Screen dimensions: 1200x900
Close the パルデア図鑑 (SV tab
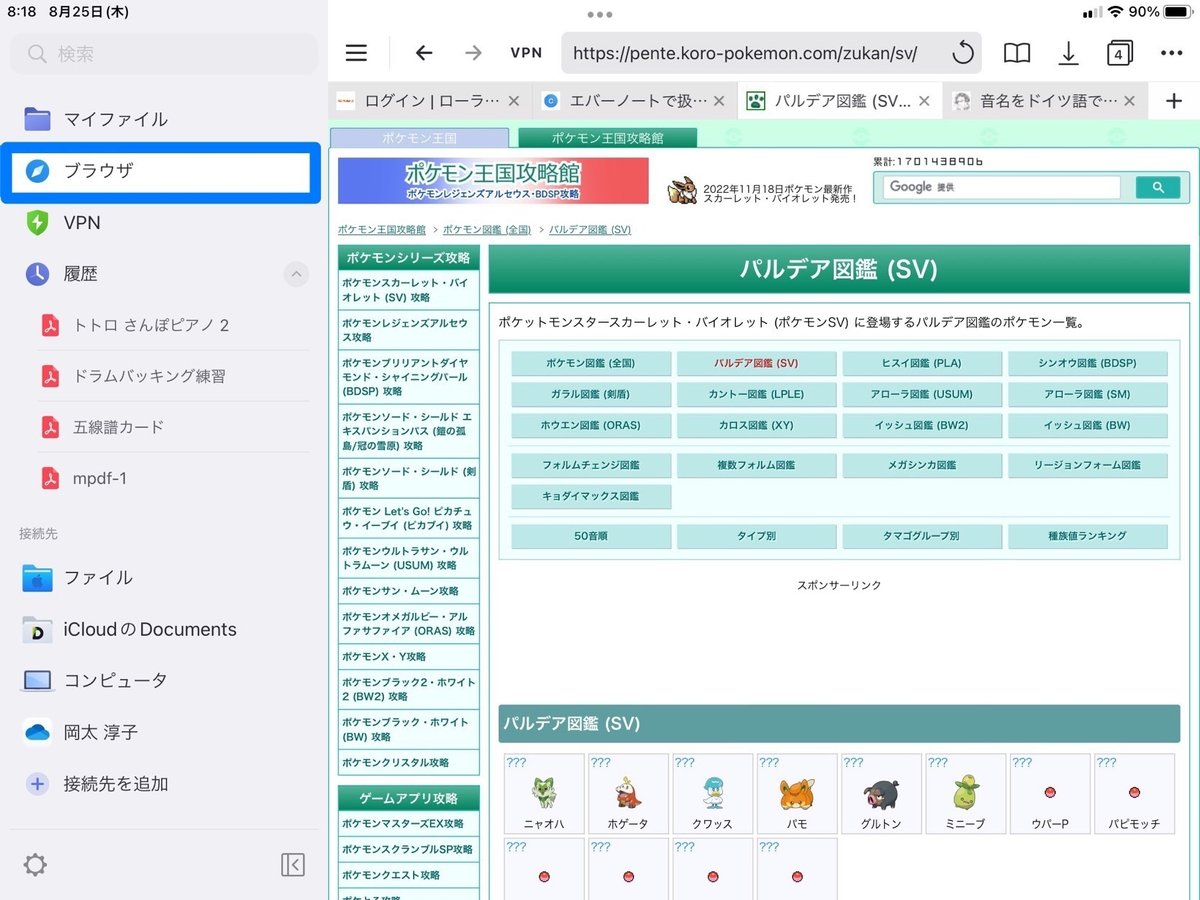[924, 101]
